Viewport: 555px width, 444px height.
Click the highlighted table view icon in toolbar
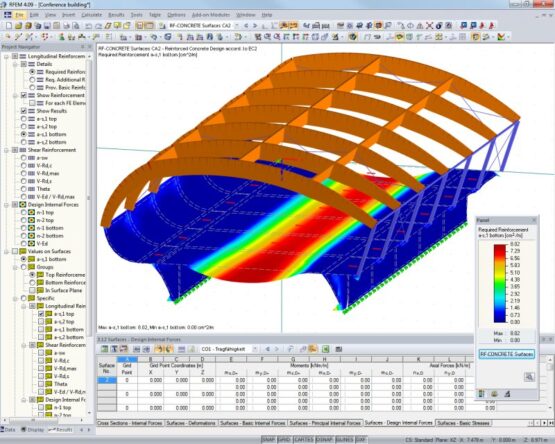[140, 26]
